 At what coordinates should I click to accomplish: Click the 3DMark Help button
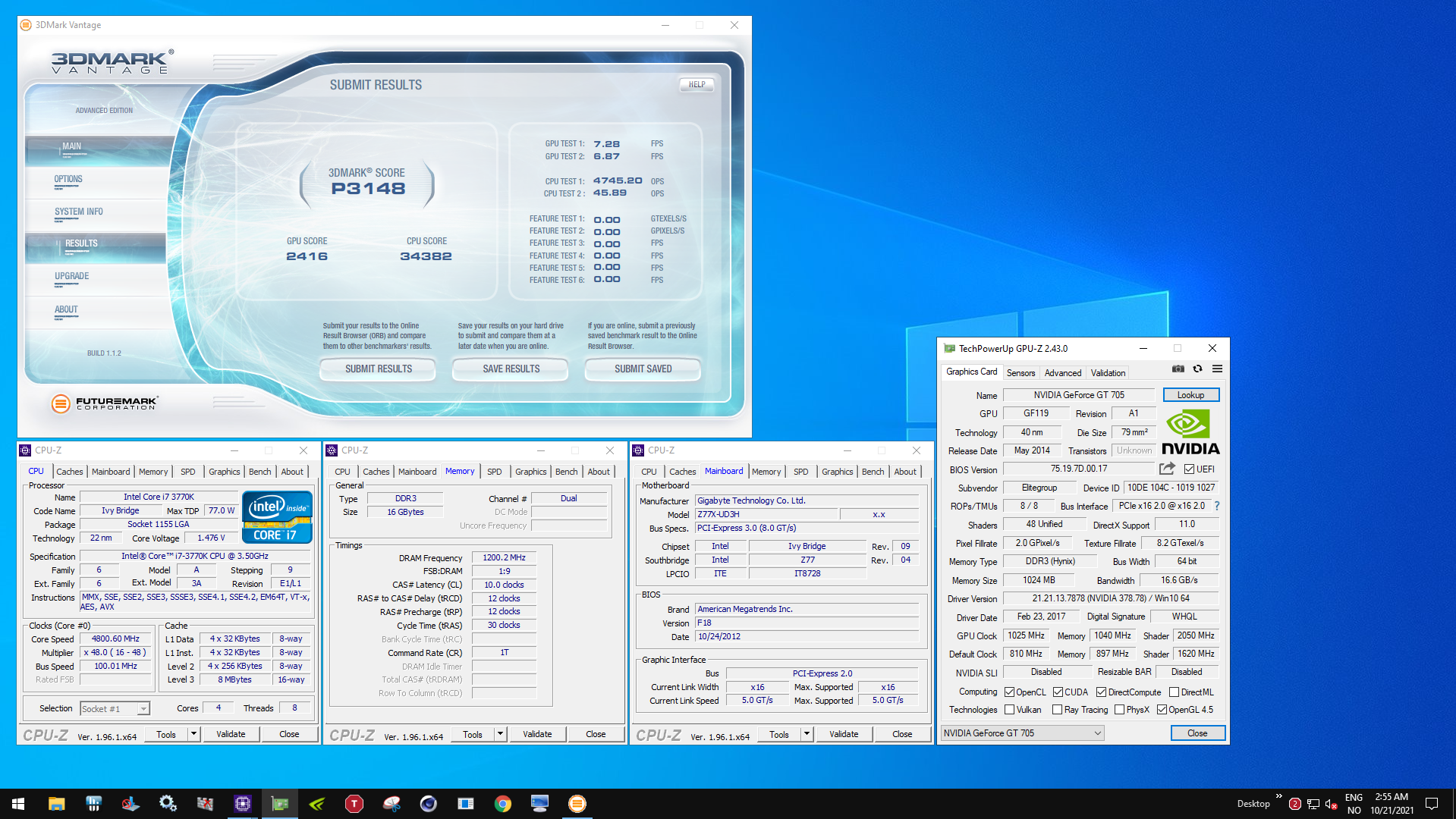pos(697,85)
